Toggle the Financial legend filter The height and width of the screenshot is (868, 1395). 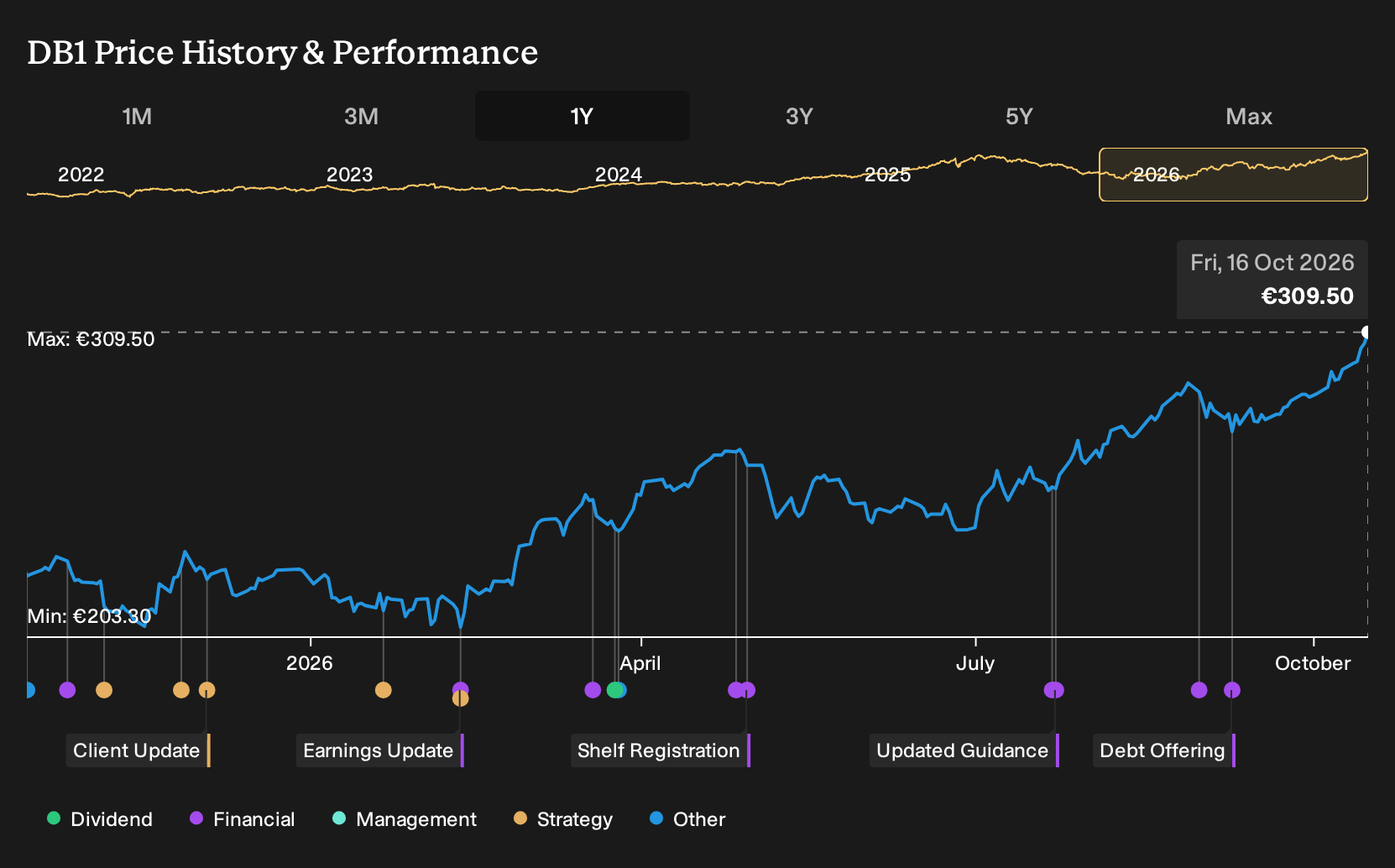point(243,819)
